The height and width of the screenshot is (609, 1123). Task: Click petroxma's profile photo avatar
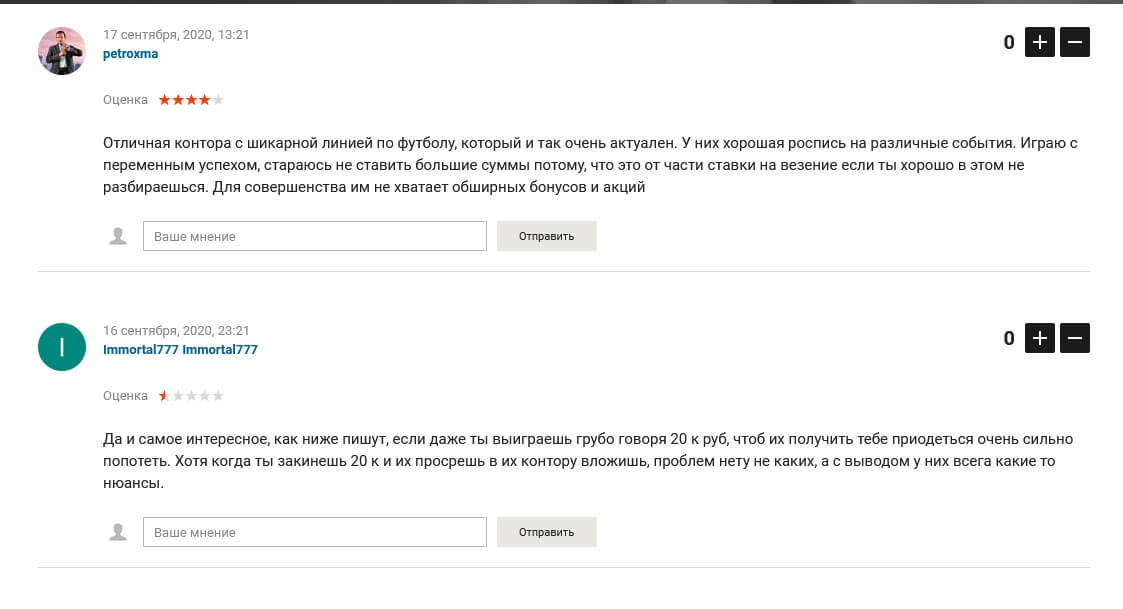tap(62, 51)
